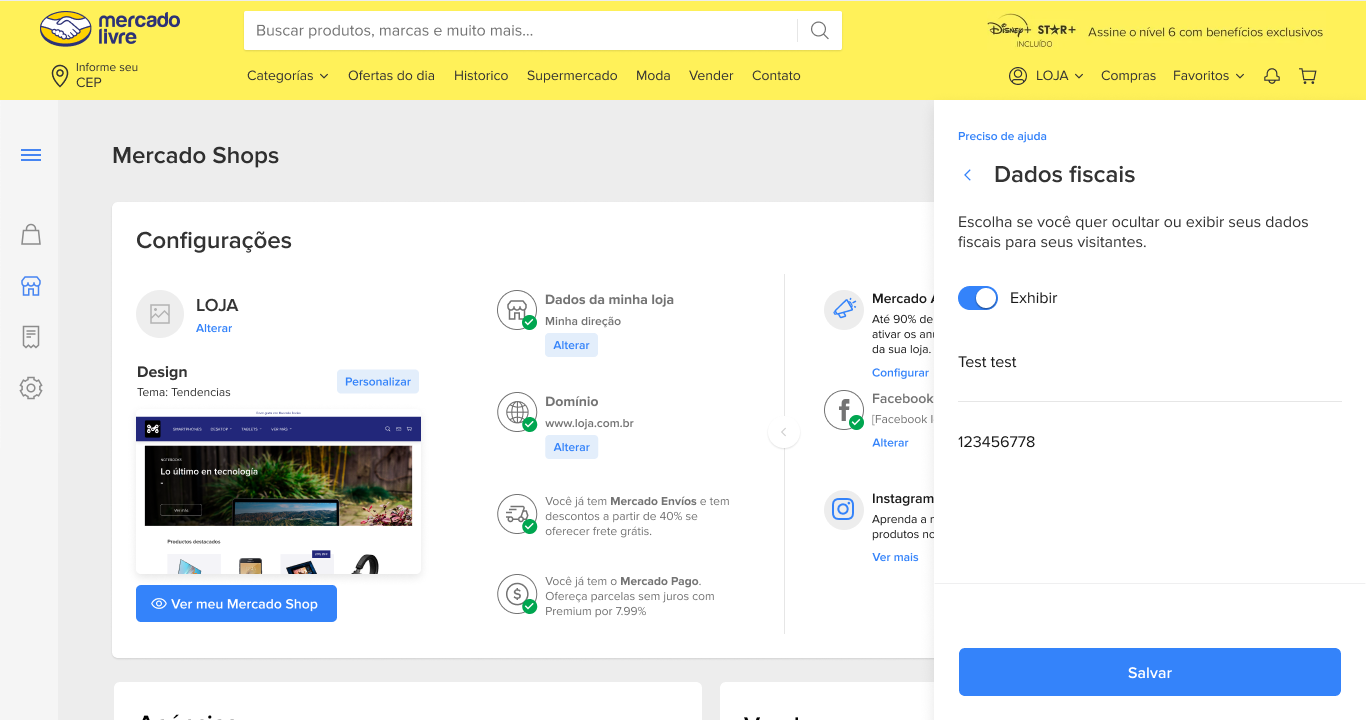
Task: Click the Mercado Ads megaphone icon
Action: 844,310
